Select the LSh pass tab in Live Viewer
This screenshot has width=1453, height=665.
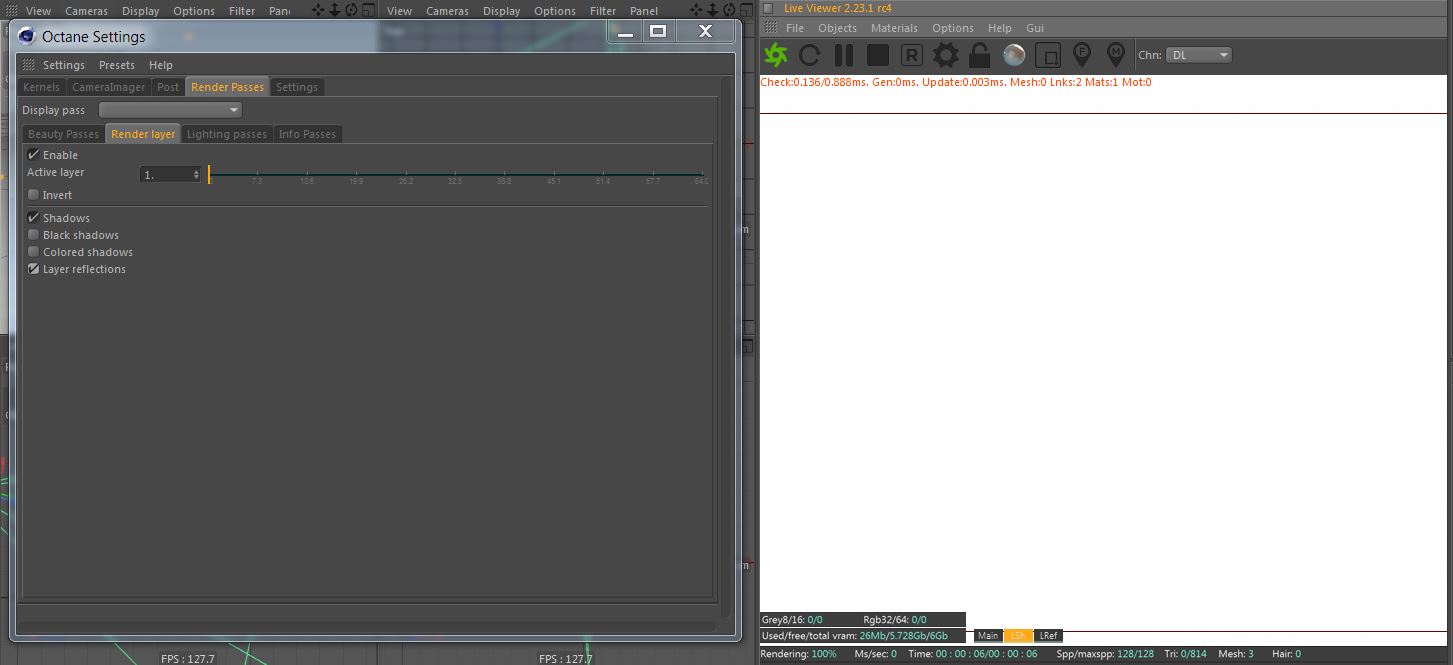[x=1017, y=636]
